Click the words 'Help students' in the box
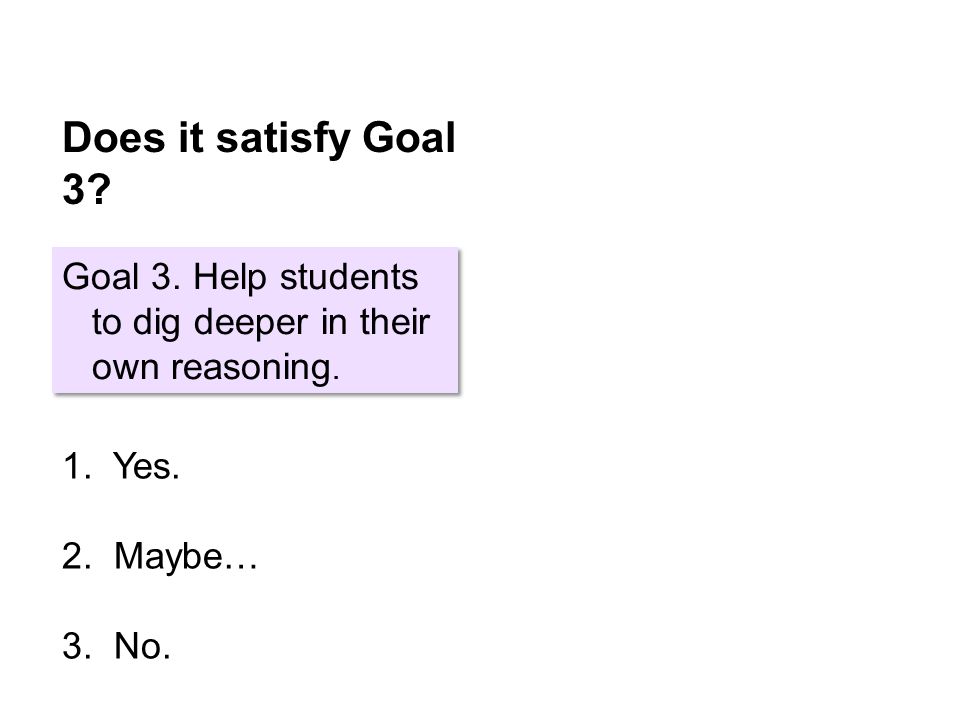Image resolution: width=960 pixels, height=720 pixels. (306, 277)
